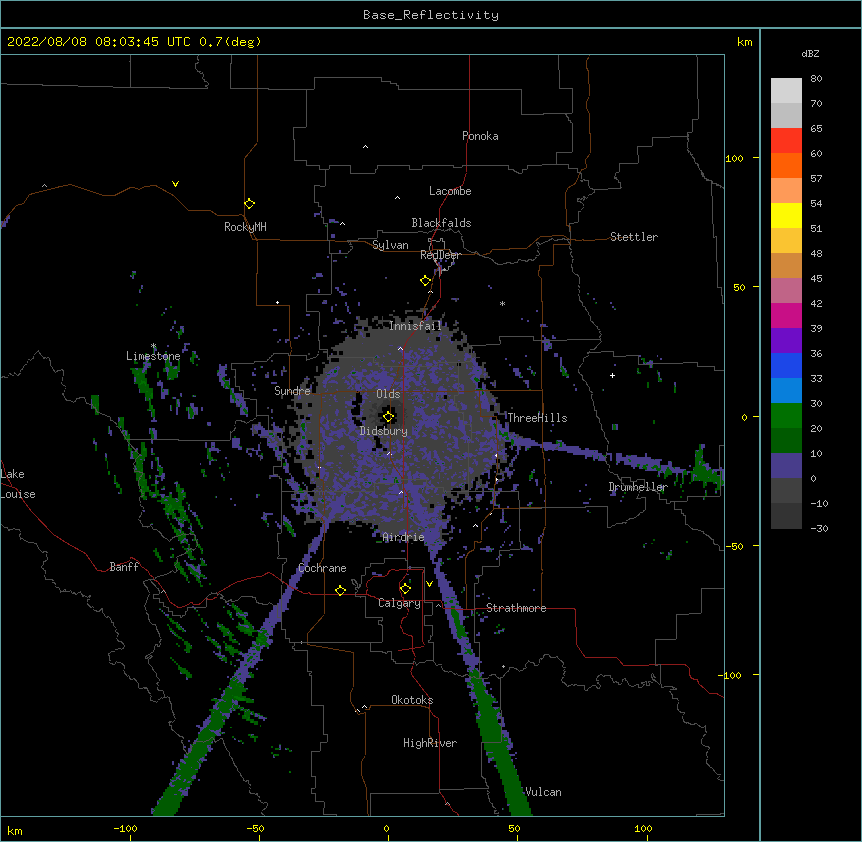Click the Strathmore label
This screenshot has width=862, height=842.
tap(516, 608)
